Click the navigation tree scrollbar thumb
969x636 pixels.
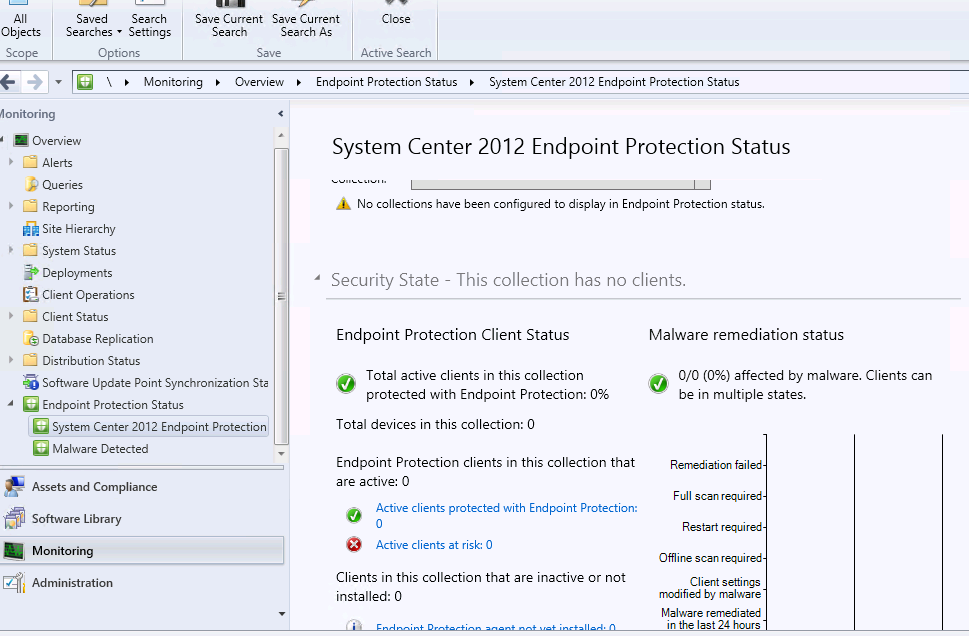coord(281,296)
